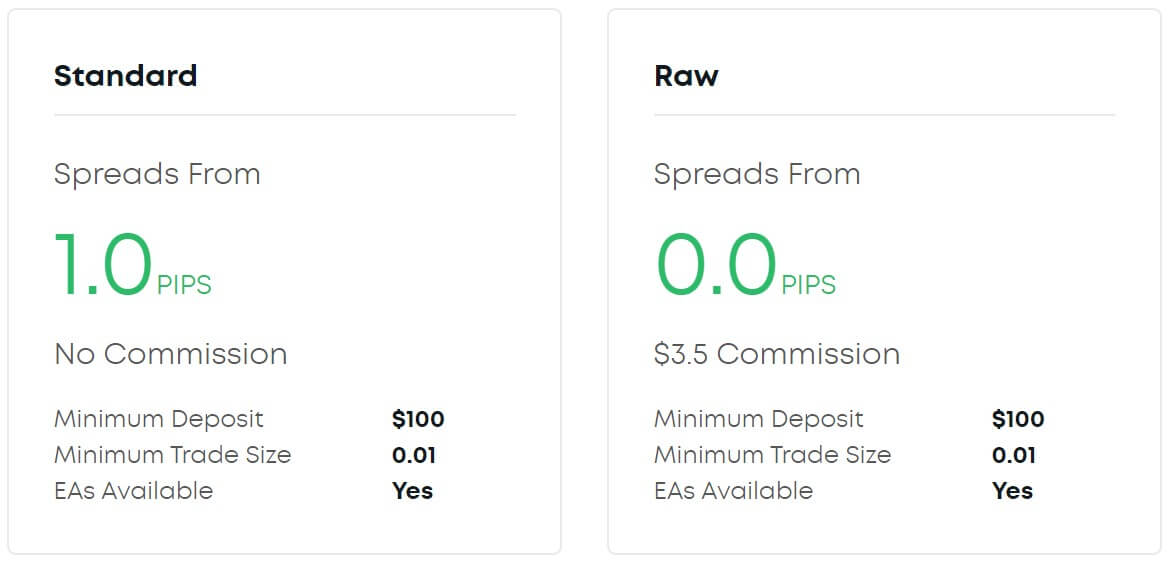The width and height of the screenshot is (1172, 563).
Task: Select the 0.0 PIPS spread value
Action: (x=745, y=266)
